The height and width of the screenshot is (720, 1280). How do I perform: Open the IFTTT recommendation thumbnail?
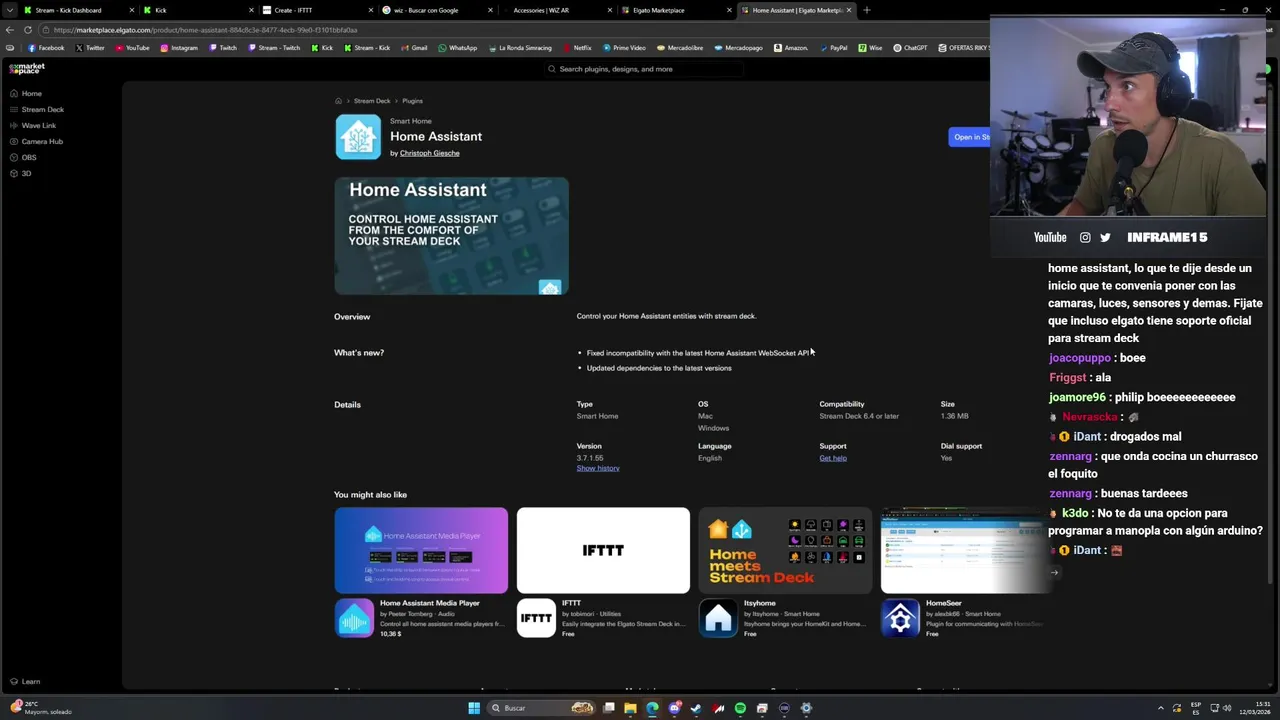[x=603, y=550]
